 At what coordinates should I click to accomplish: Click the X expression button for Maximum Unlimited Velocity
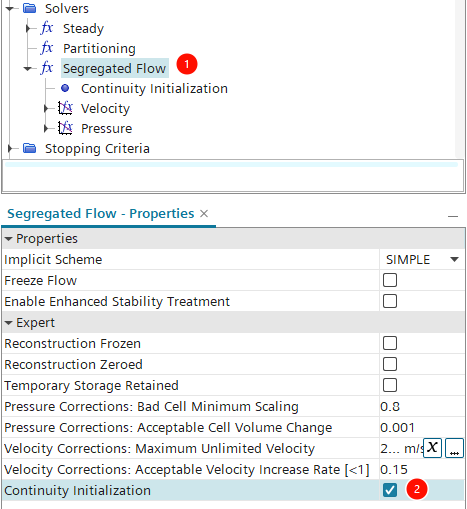[x=432, y=448]
